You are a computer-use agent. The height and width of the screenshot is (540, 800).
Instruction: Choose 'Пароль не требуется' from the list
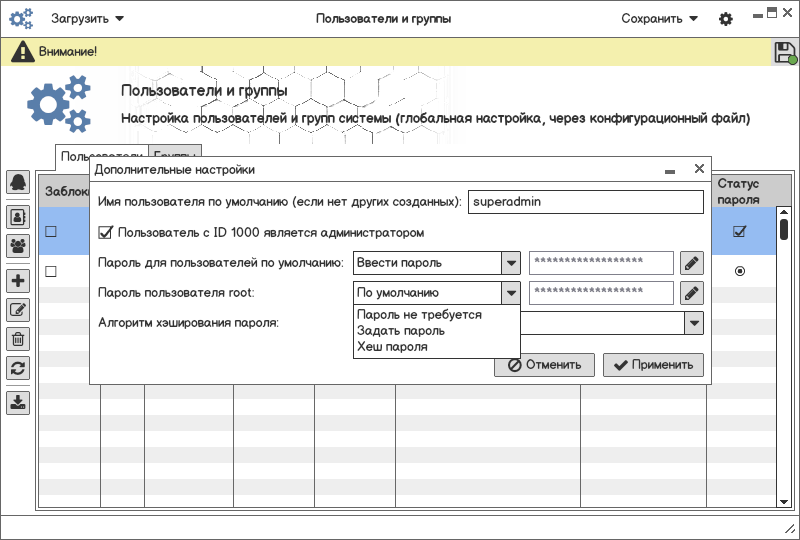(x=420, y=315)
